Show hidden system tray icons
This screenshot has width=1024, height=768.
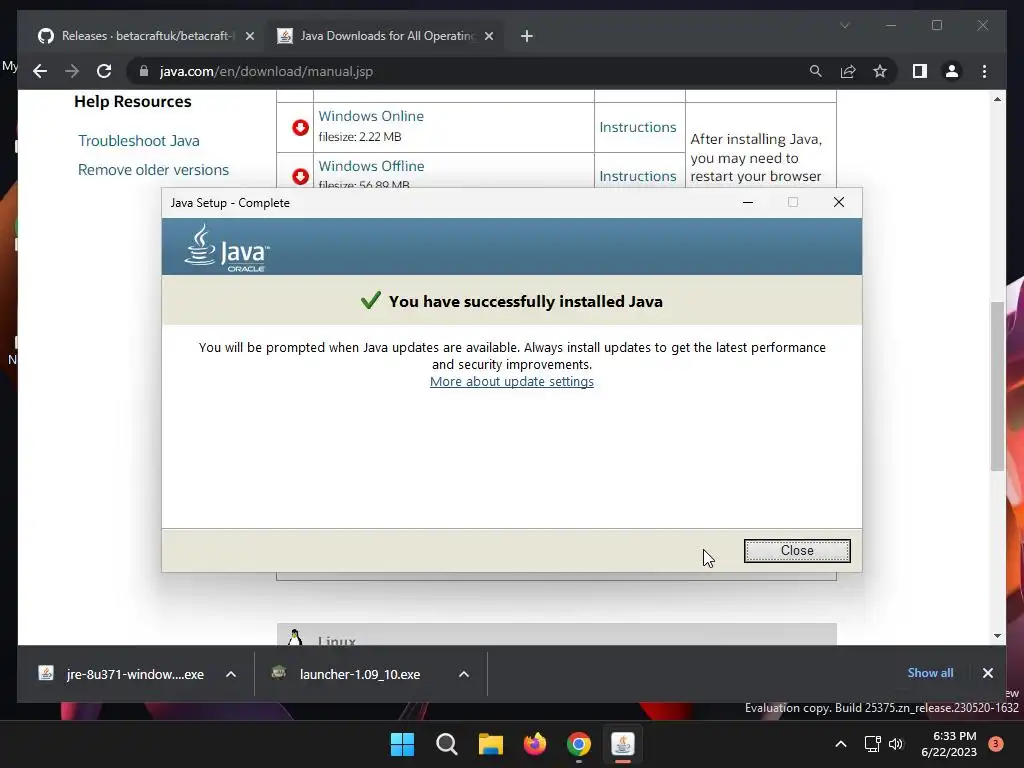841,744
